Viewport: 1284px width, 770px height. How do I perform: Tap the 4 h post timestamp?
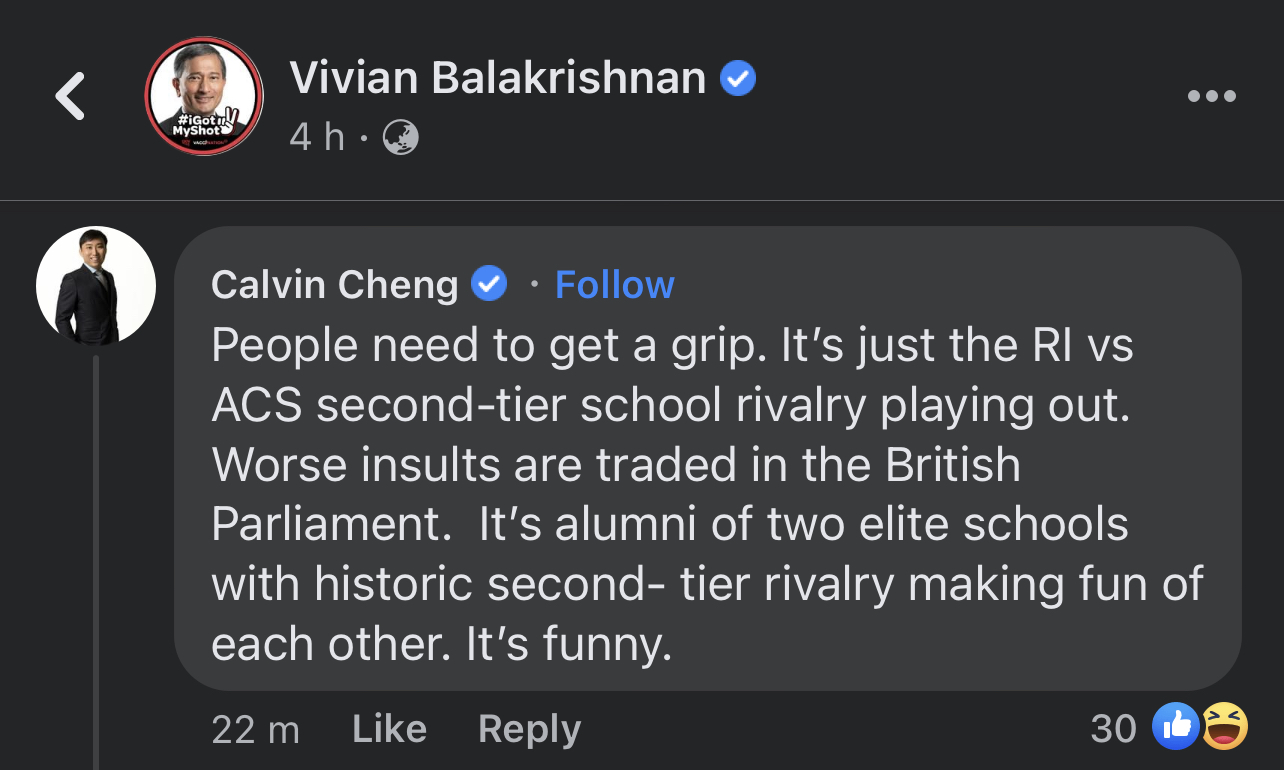point(316,137)
